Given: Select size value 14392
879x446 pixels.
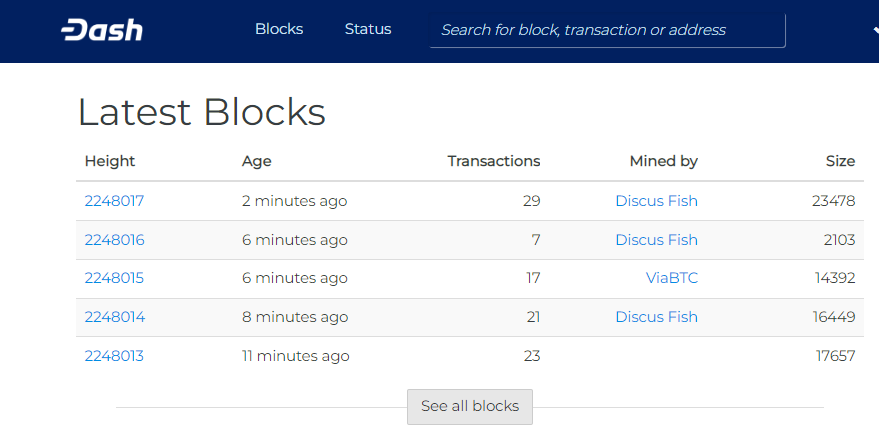Looking at the screenshot, I should [x=835, y=278].
